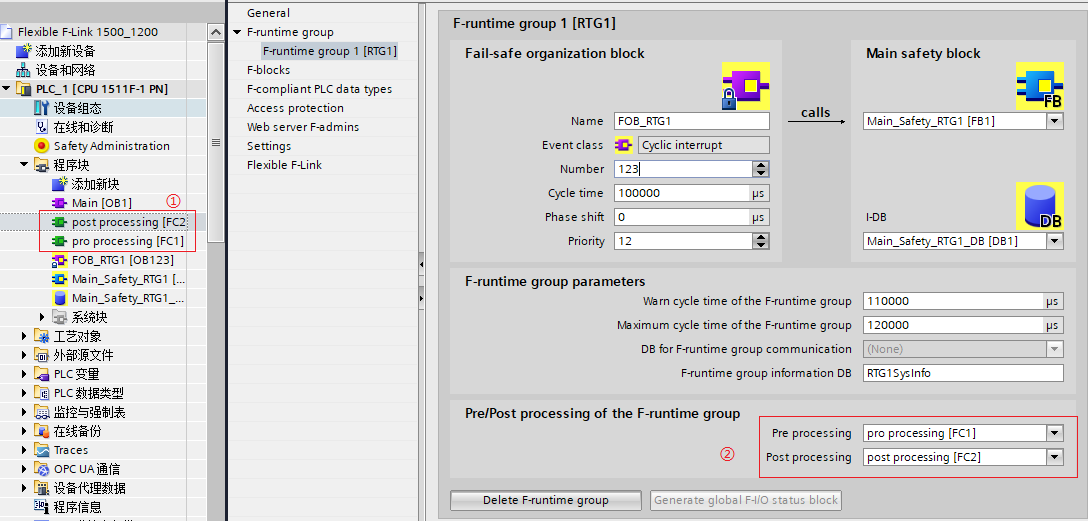
Task: Open the Pre processing dropdown
Action: coord(1054,433)
